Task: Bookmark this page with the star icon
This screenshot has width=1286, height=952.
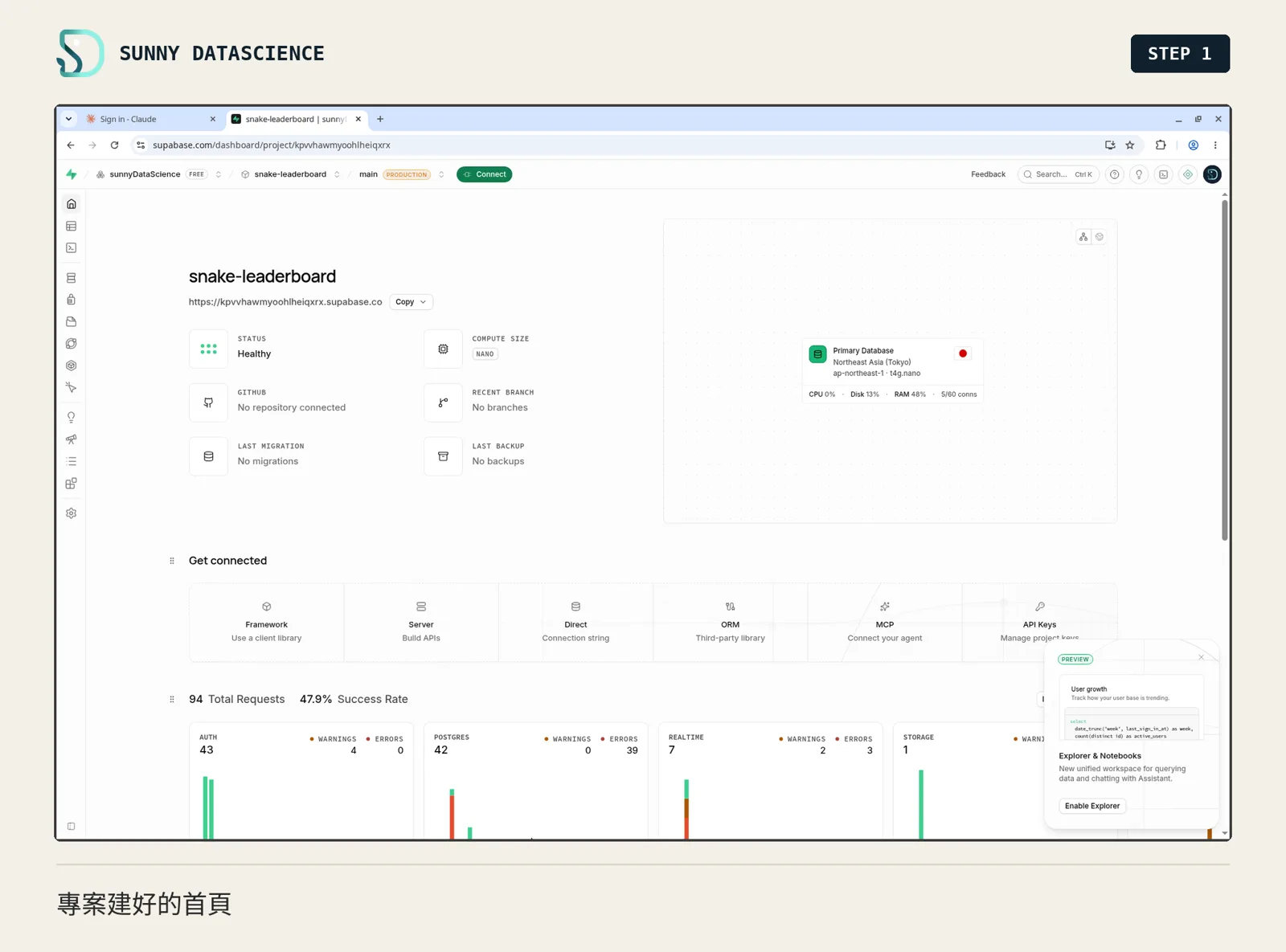Action: coord(1130,145)
